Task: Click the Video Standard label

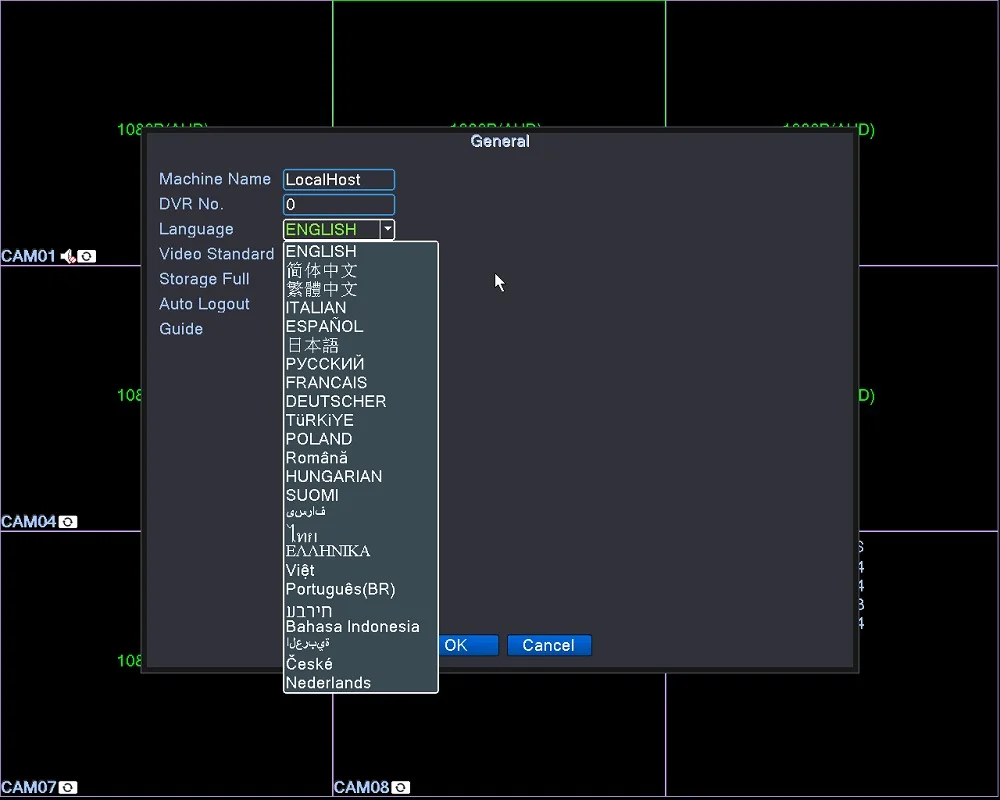Action: click(216, 254)
